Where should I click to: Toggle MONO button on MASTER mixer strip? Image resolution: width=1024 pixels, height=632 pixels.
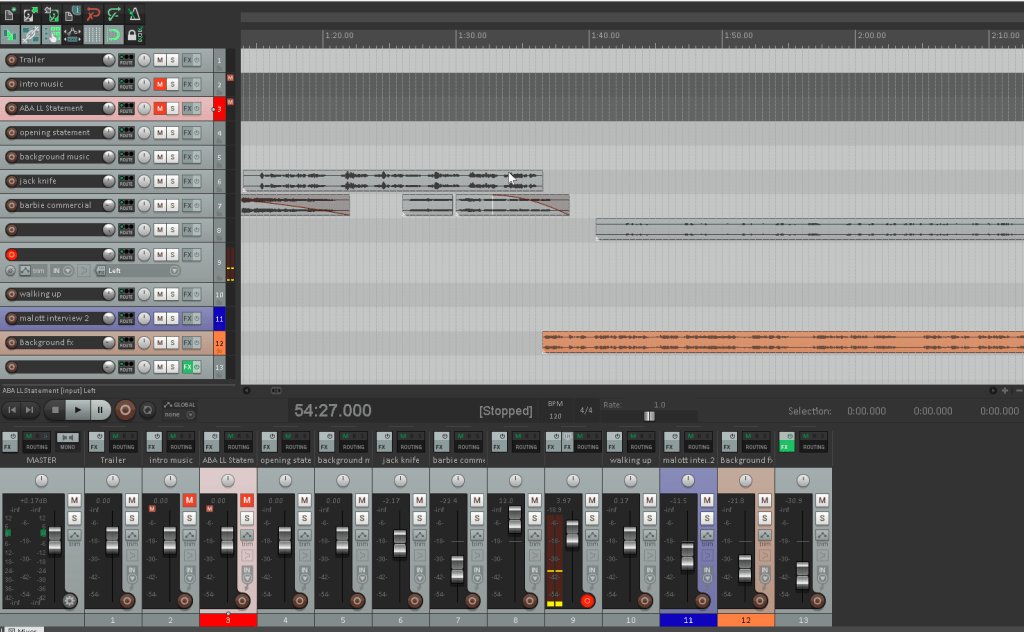[x=67, y=442]
